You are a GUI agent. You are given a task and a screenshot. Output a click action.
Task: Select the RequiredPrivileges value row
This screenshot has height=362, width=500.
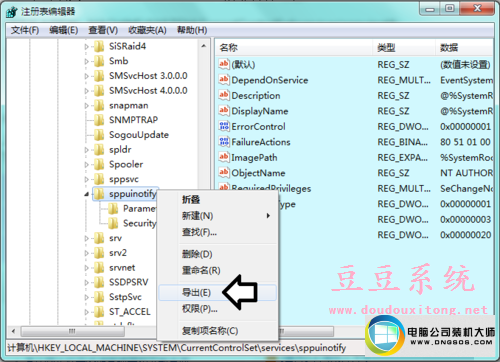click(355, 188)
